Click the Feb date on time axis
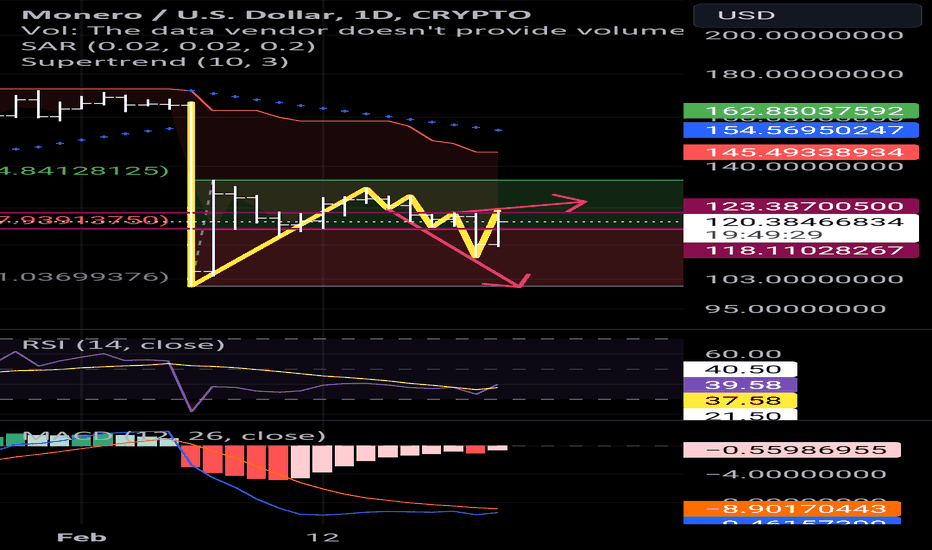This screenshot has width=932, height=550. [x=81, y=537]
